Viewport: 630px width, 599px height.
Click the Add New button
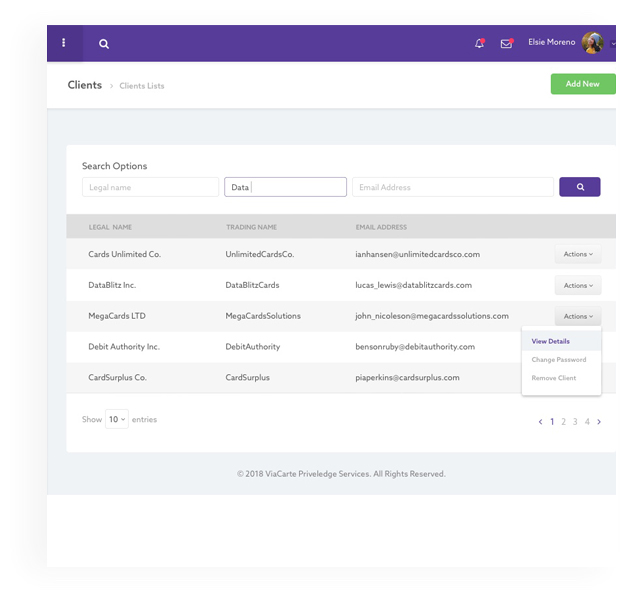tap(582, 84)
